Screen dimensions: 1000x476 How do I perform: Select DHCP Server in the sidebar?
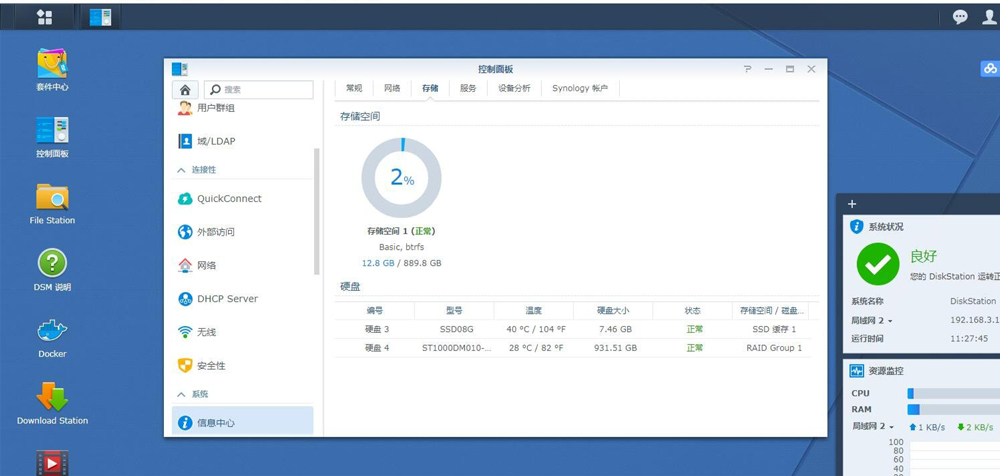click(x=227, y=299)
